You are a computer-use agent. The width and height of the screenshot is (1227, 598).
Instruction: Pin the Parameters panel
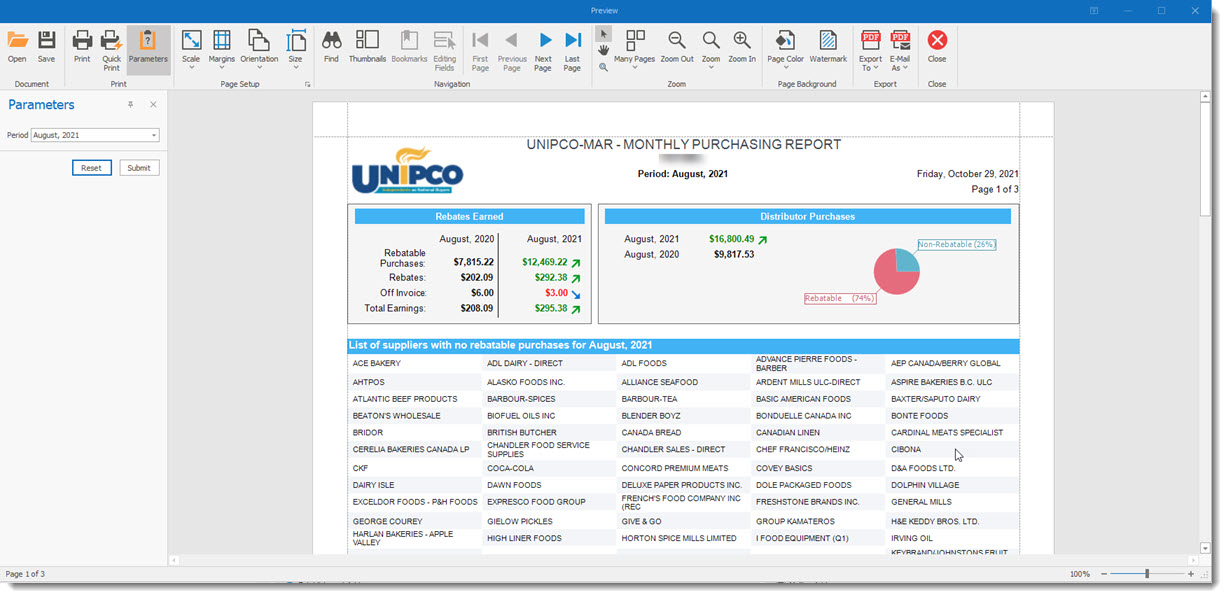point(130,105)
